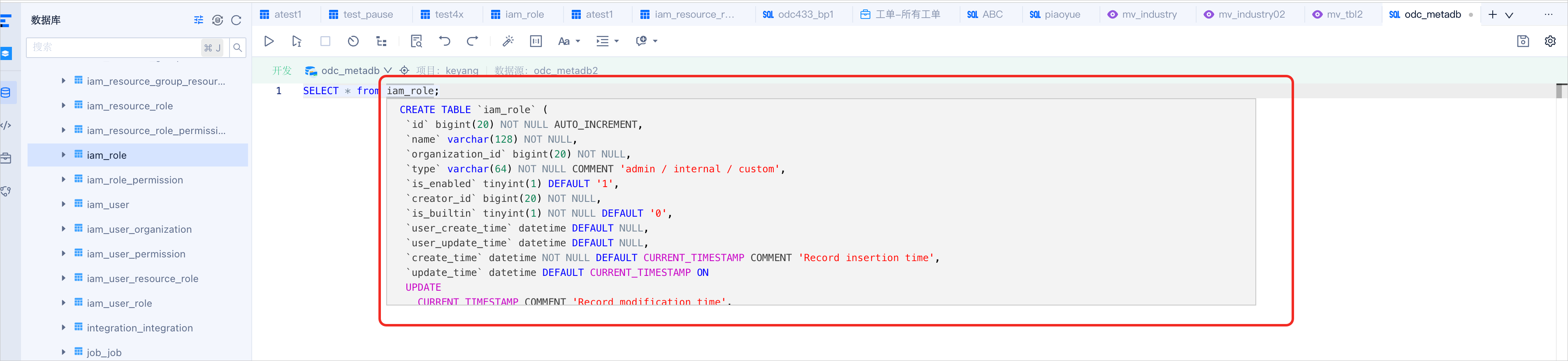The height and width of the screenshot is (361, 1568).
Task: Click the editor vertical scrollbar
Action: tap(1559, 91)
